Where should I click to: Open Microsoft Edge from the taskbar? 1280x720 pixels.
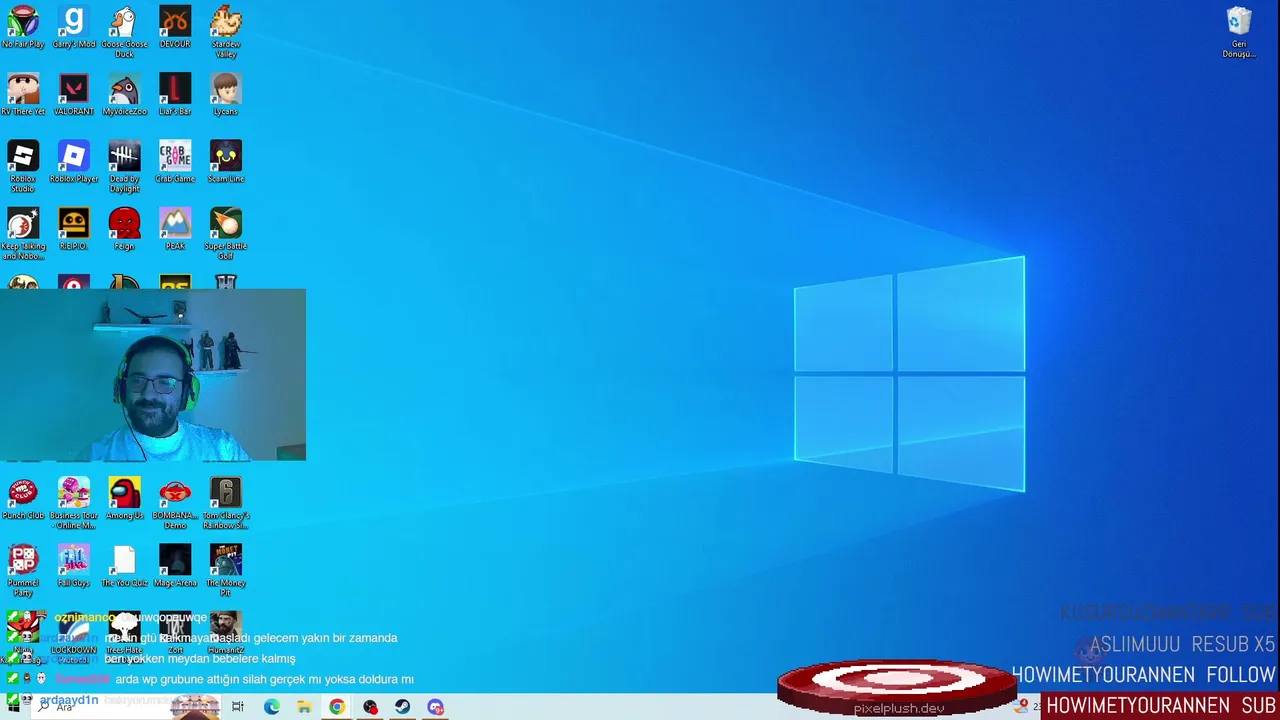[271, 707]
